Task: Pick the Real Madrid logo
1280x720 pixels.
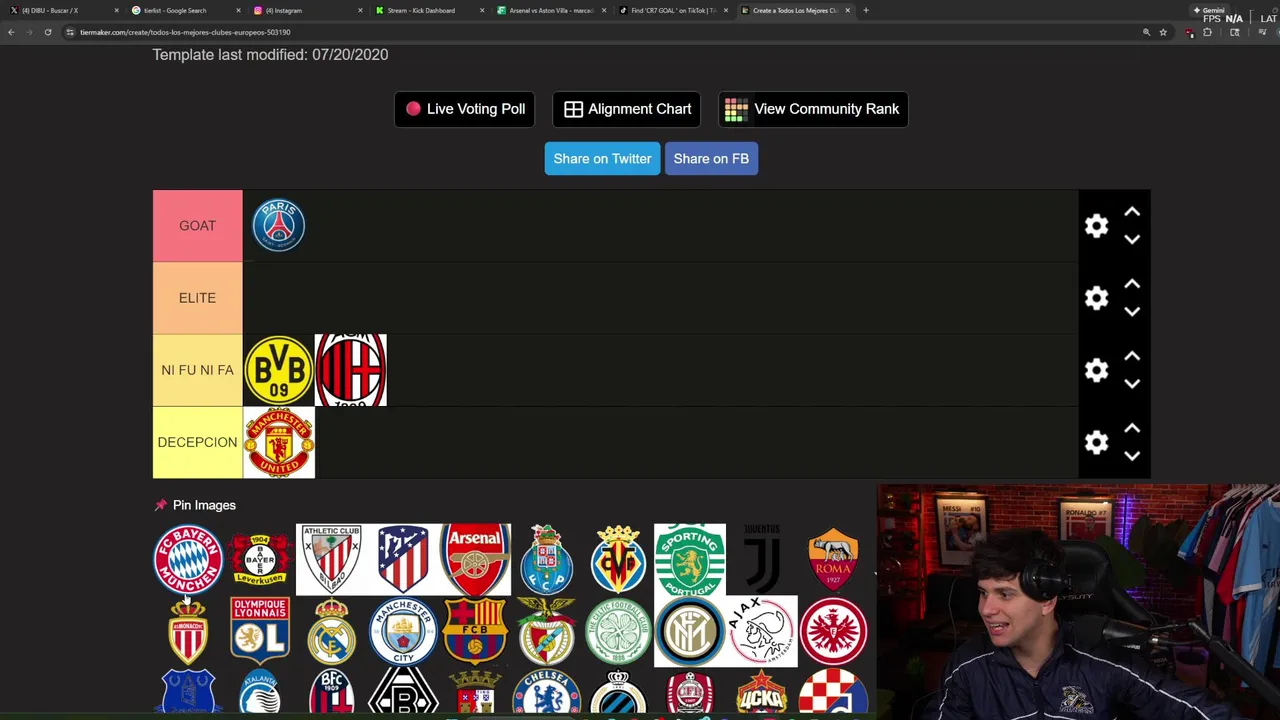Action: [331, 631]
